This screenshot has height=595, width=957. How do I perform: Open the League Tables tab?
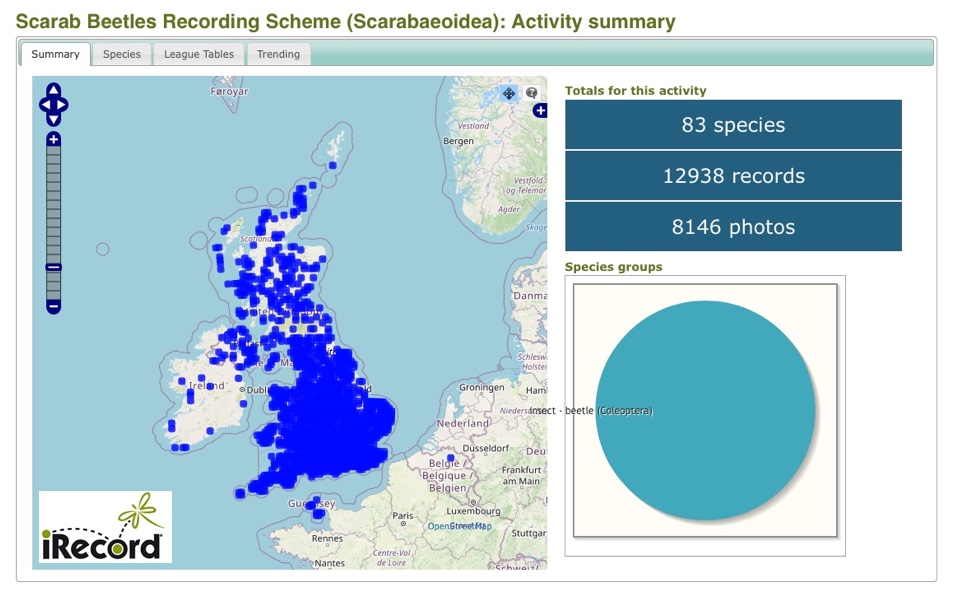click(199, 54)
